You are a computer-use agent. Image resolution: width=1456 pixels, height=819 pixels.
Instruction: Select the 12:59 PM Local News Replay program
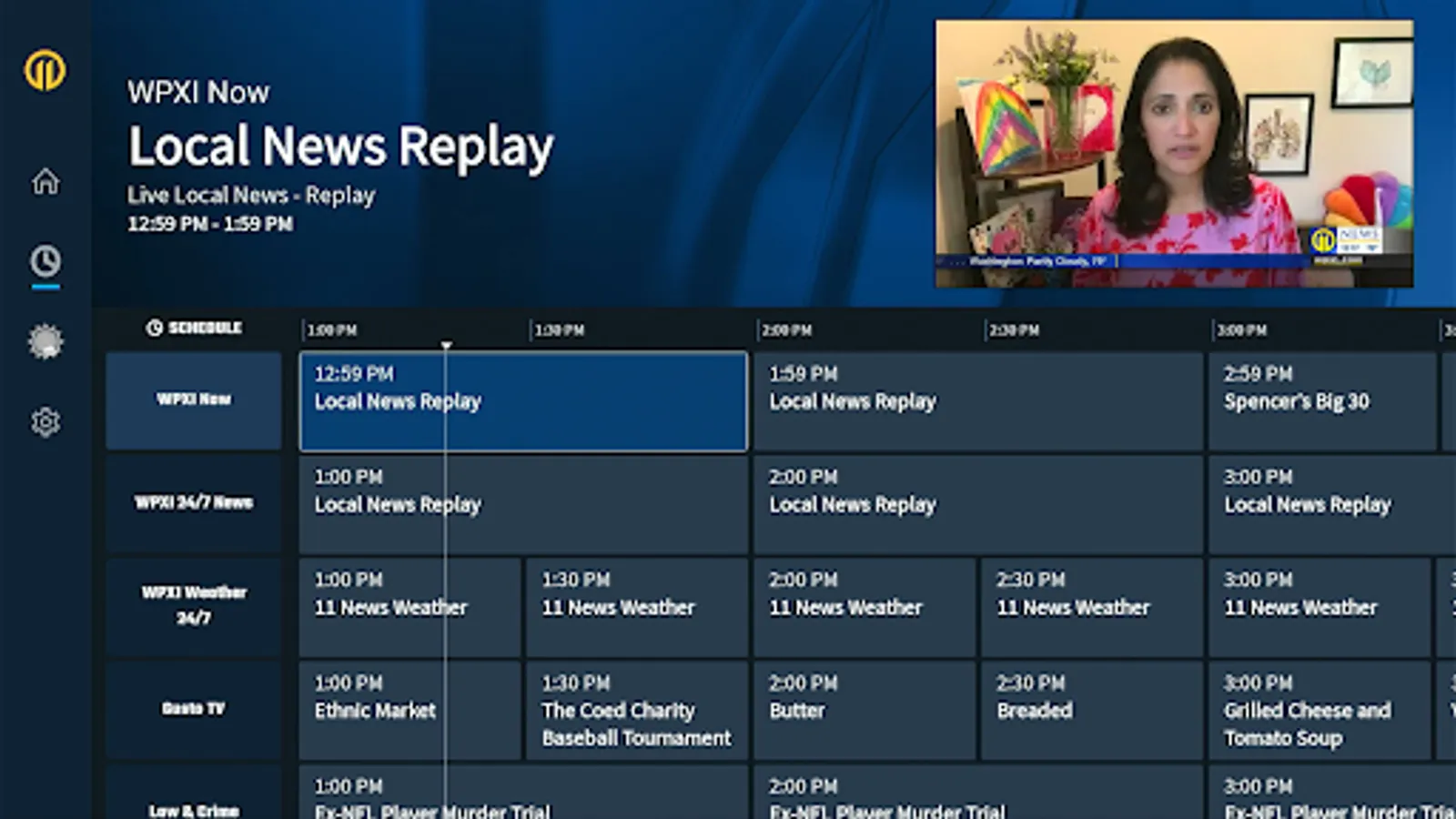(523, 401)
